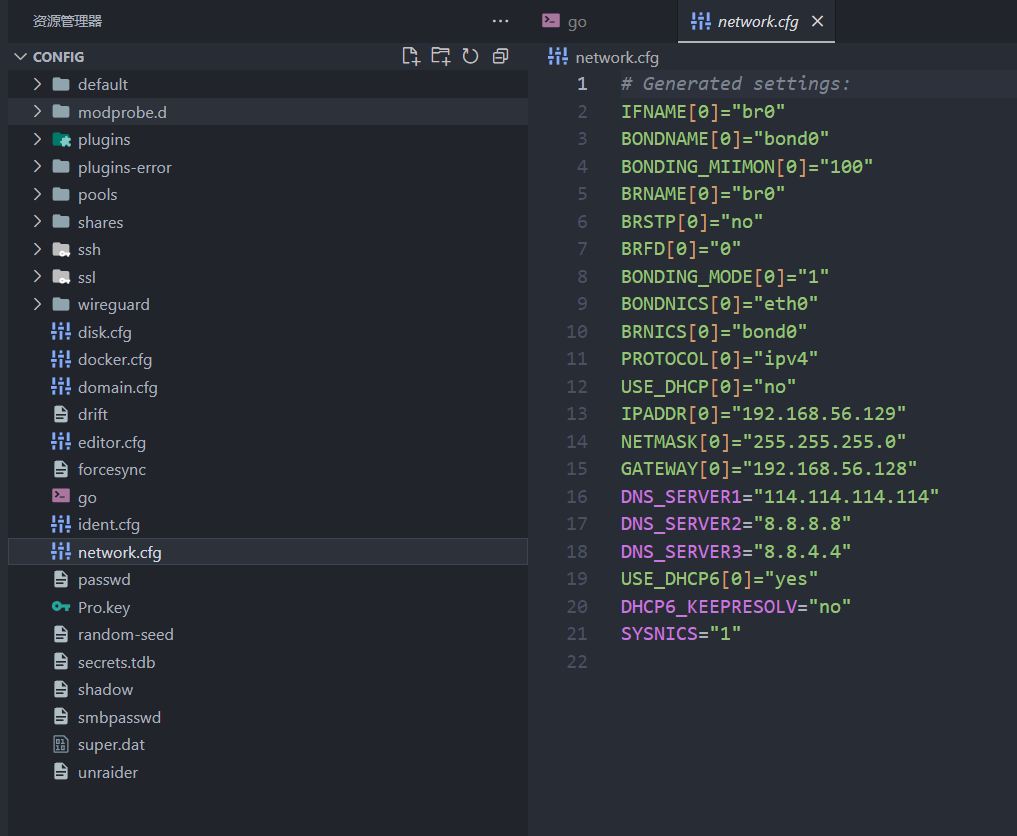Expand the shares folder chevron

[37, 222]
